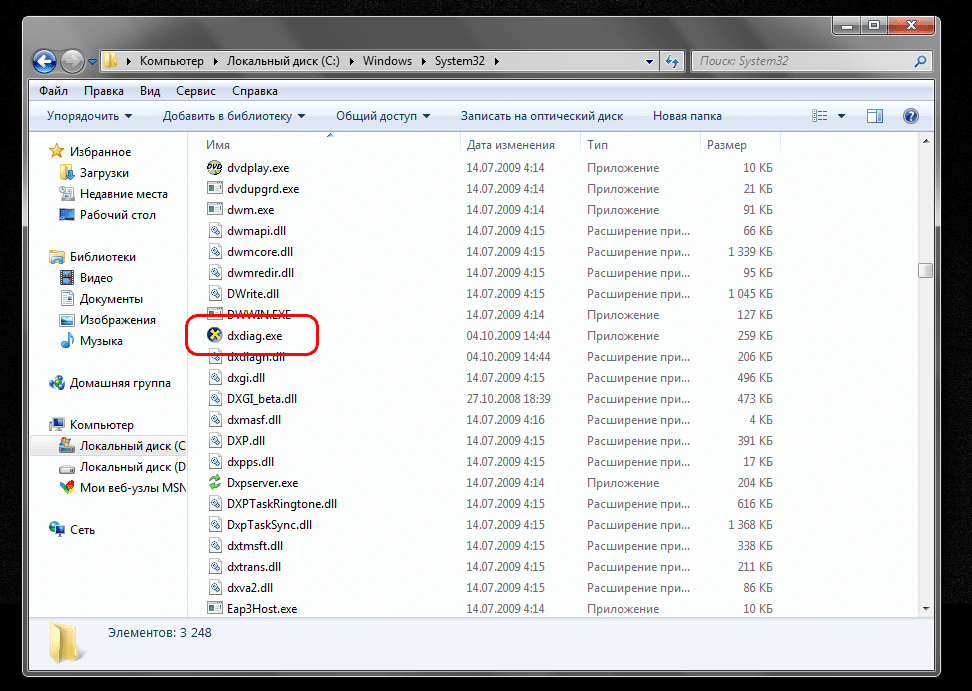The height and width of the screenshot is (691, 972).
Task: Select the dxva2.dll file icon
Action: (214, 588)
